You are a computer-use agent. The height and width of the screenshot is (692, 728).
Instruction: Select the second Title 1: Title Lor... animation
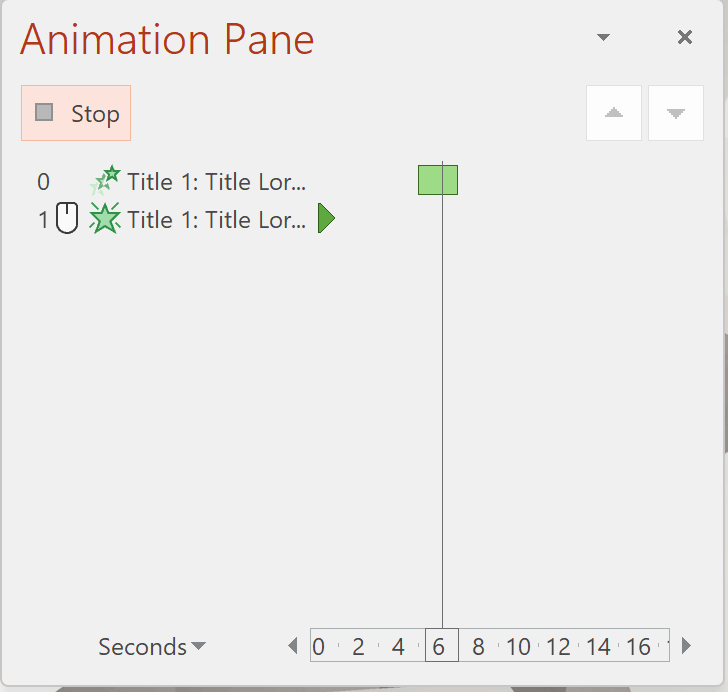pos(216,220)
